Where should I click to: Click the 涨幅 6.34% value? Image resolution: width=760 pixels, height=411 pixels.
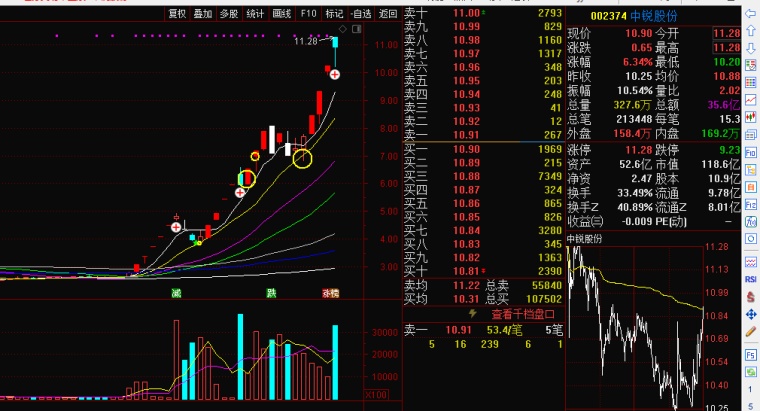coord(637,62)
